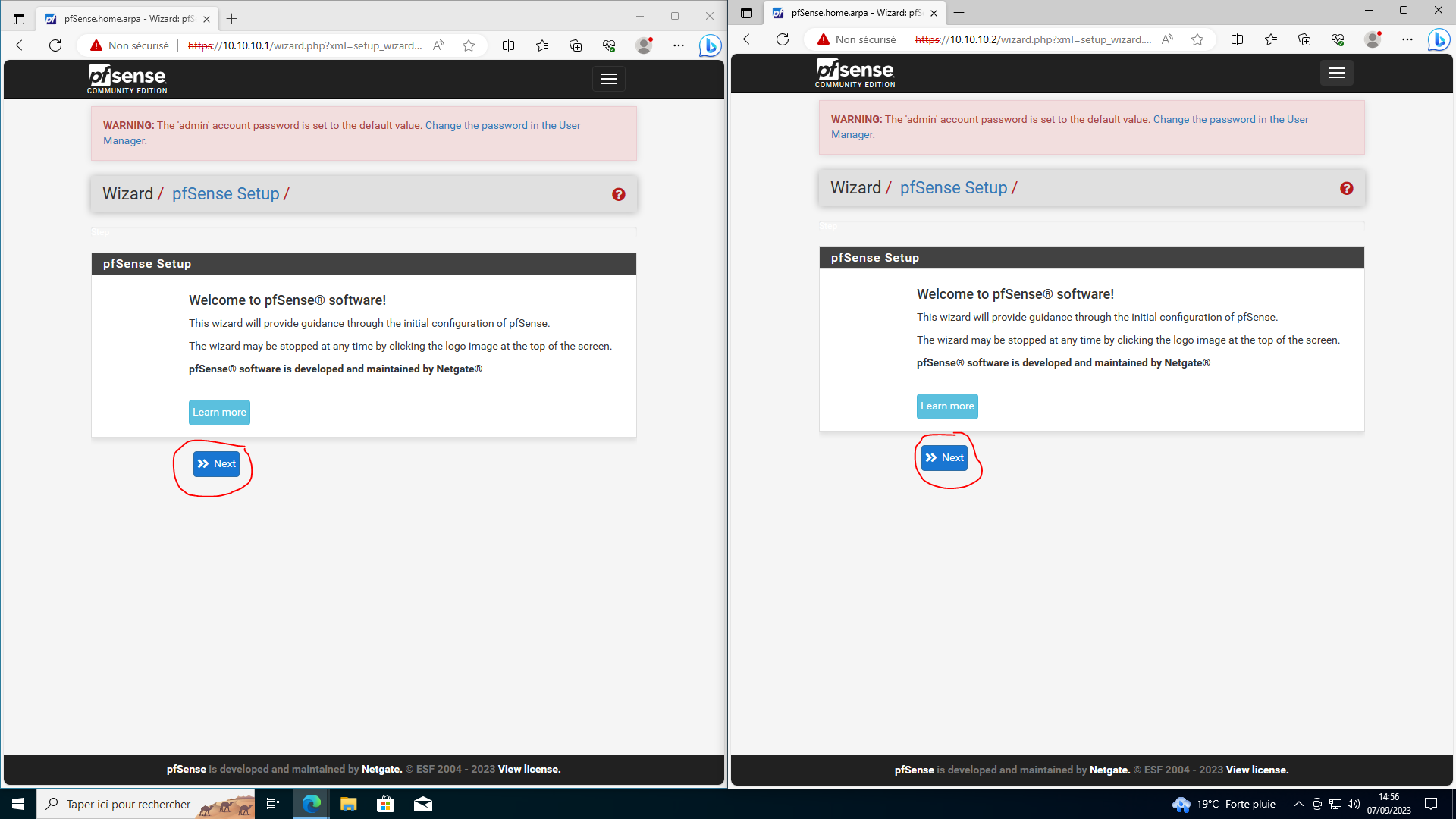Viewport: 1456px width, 819px height.
Task: Open Bing Copilot icon in left browser
Action: (710, 45)
